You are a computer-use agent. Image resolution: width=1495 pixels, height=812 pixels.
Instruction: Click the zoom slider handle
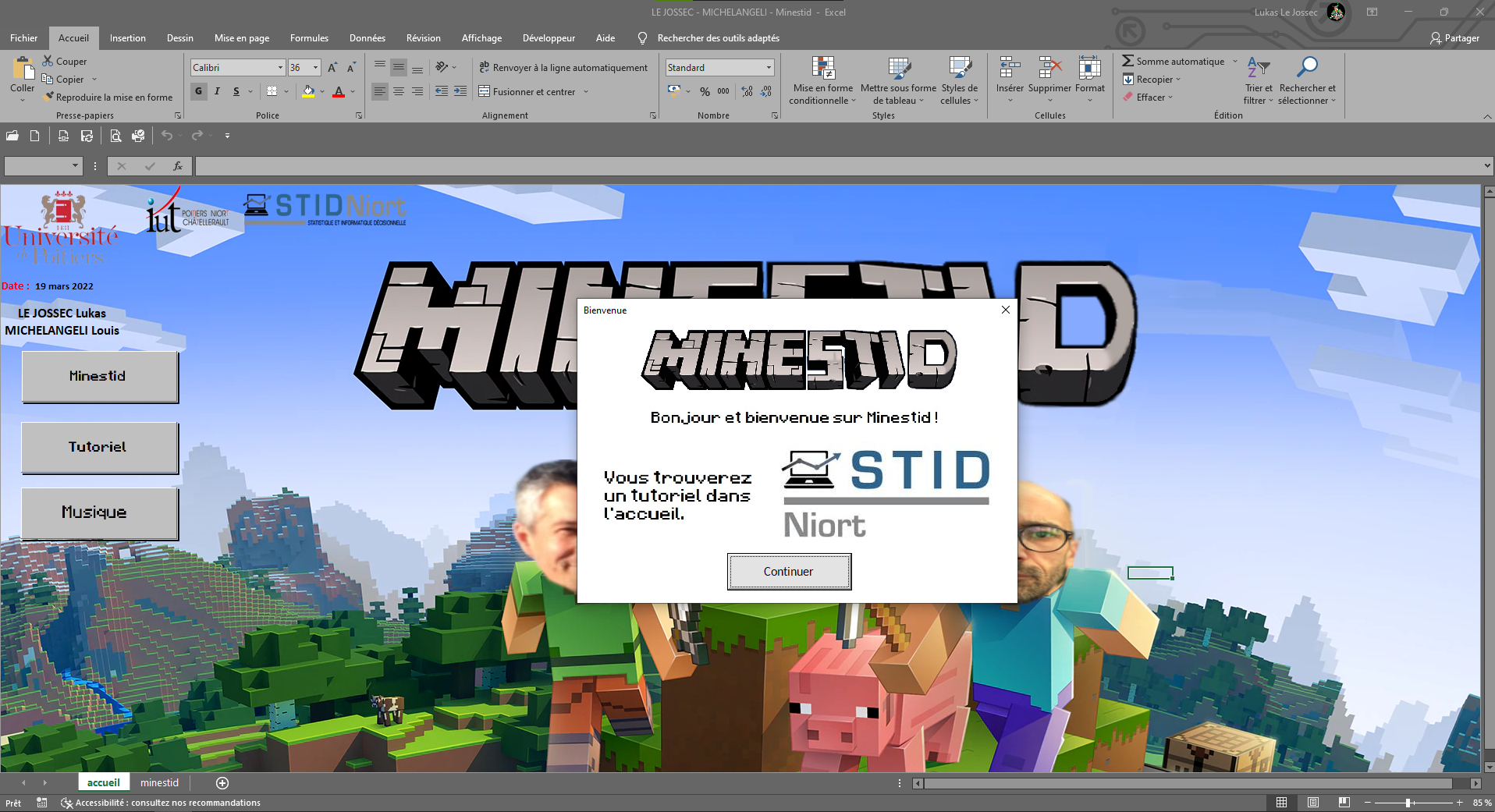(1408, 803)
